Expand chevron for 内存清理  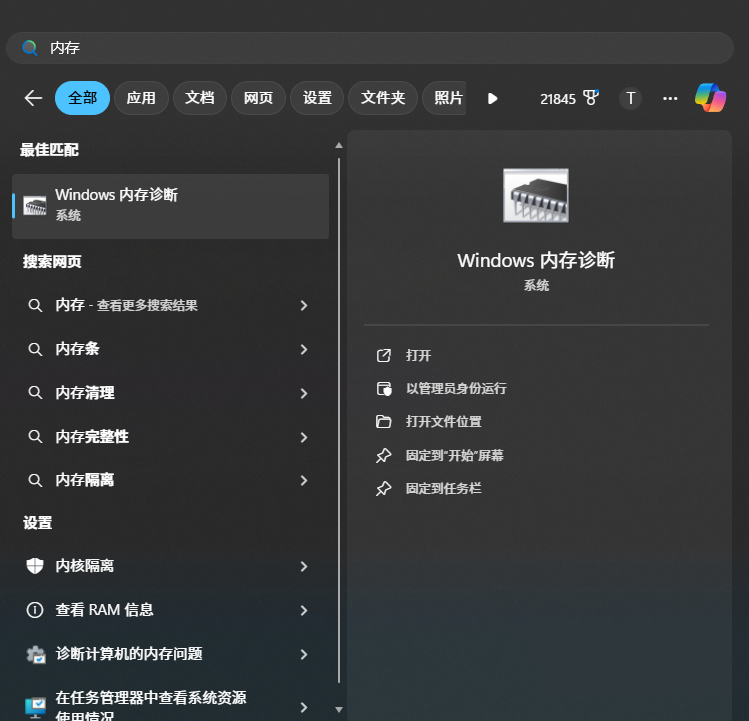(304, 393)
